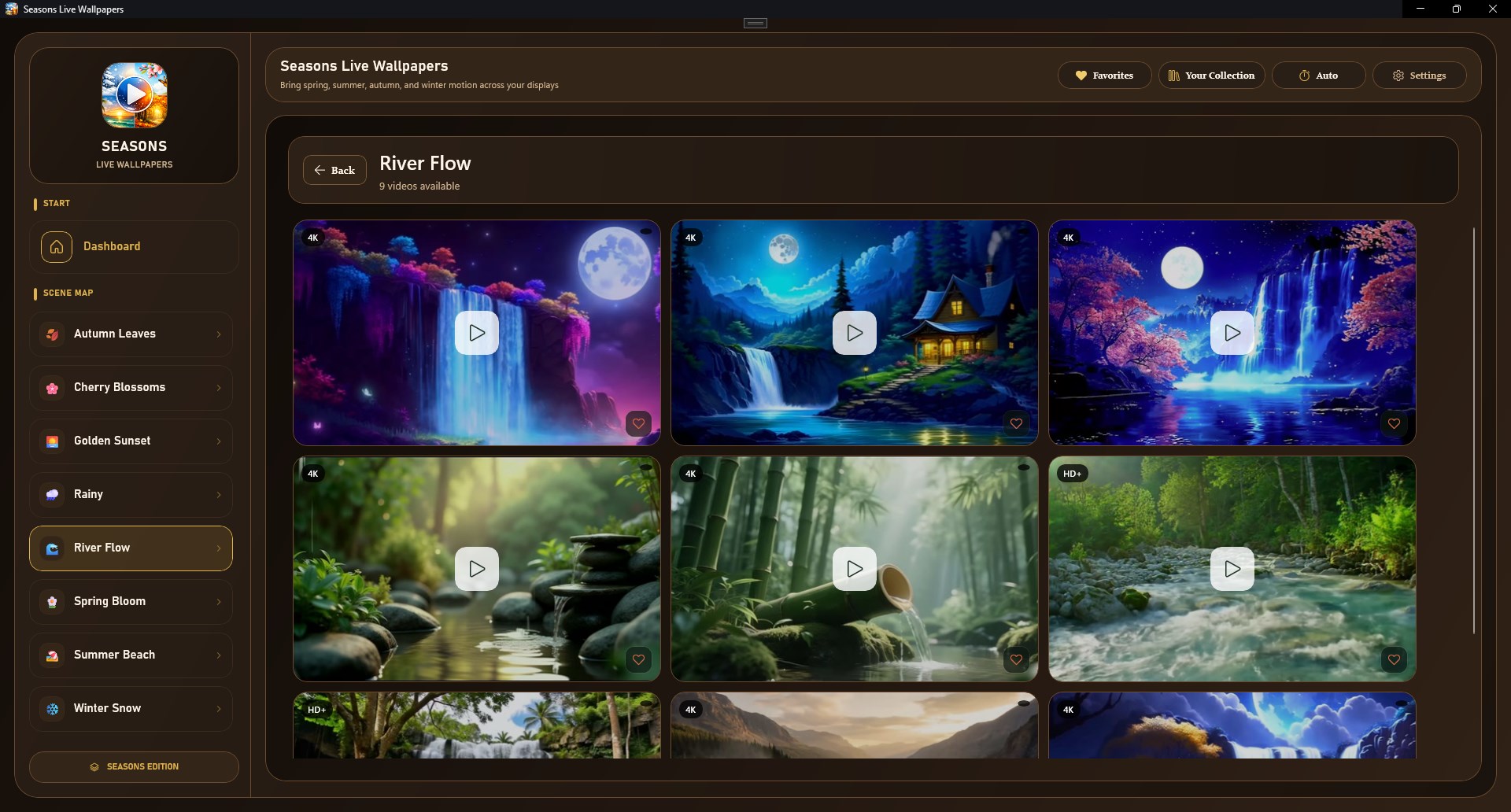Expand Spring Bloom using its chevron
1511x812 pixels.
219,602
